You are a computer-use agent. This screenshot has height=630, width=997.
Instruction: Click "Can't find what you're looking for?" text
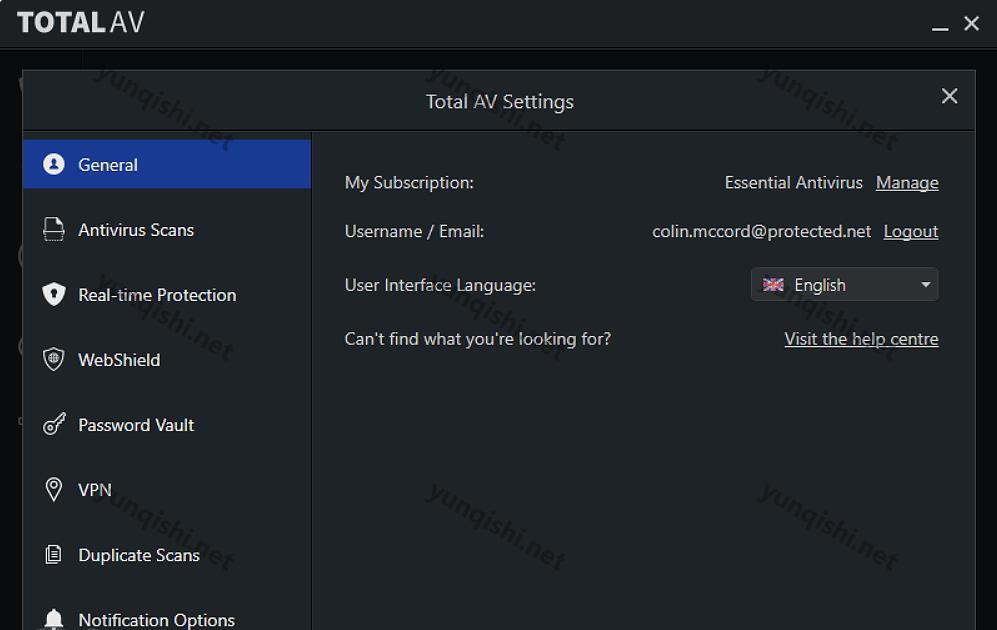478,339
